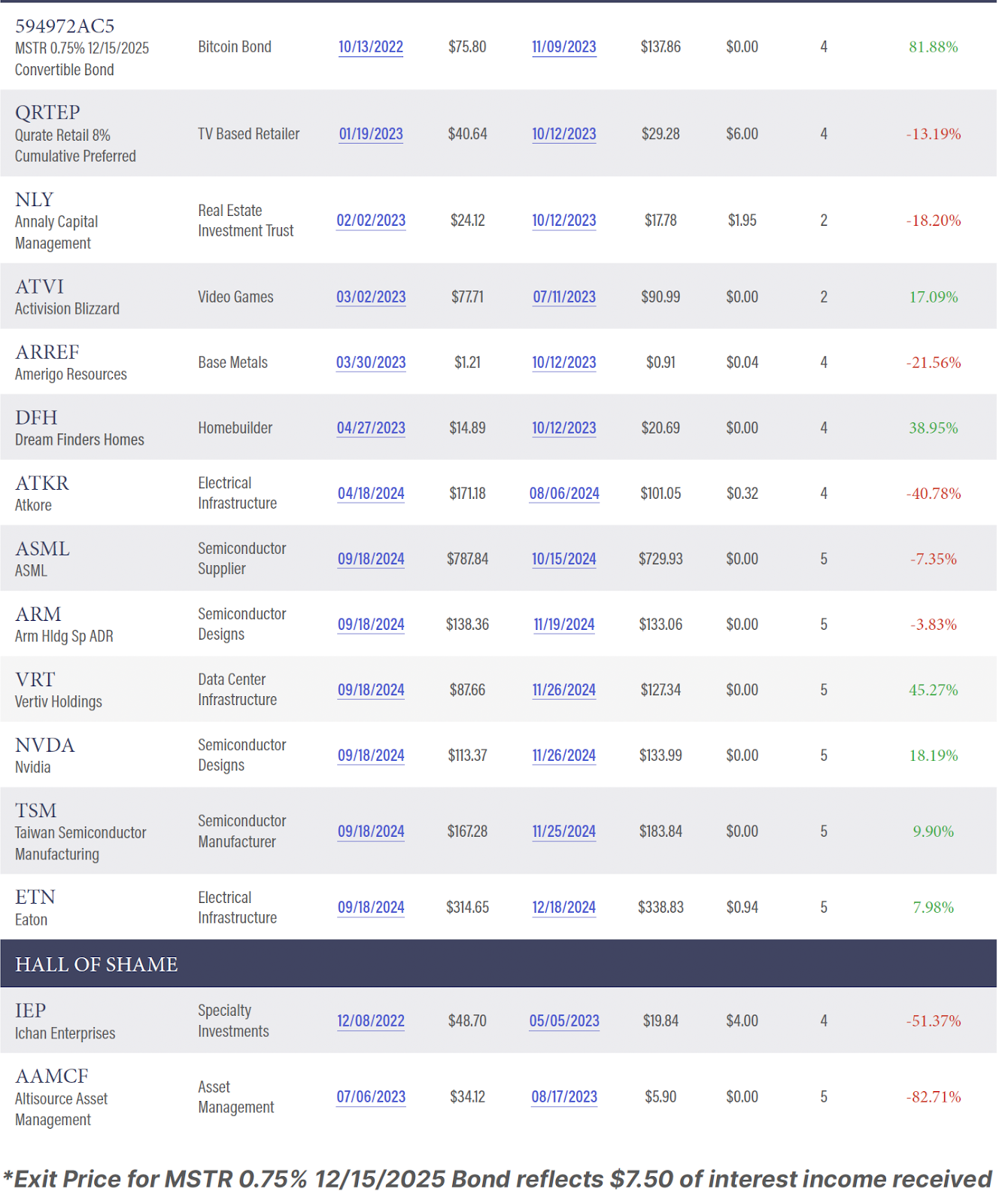Open the 12/18/2024 exit date link

coord(564,908)
